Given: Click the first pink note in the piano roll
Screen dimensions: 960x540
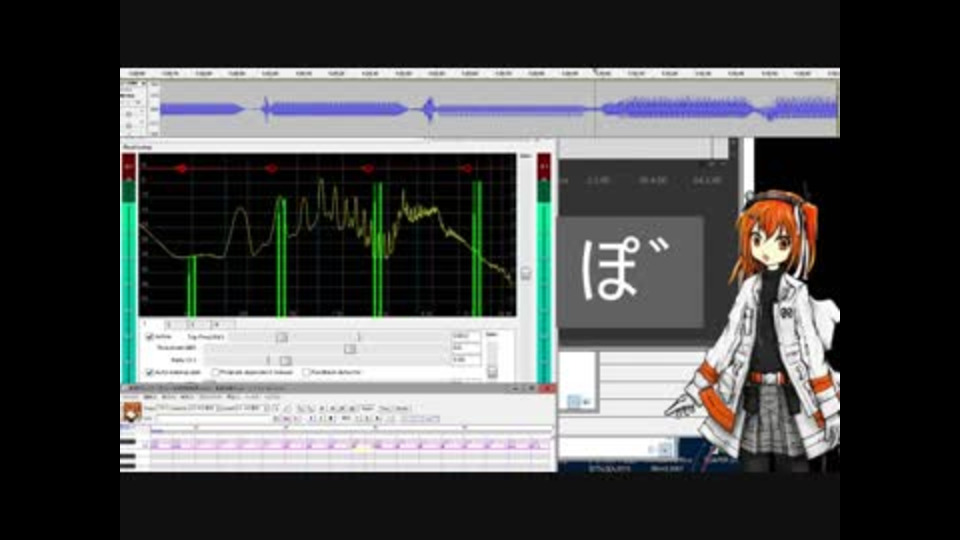Looking at the screenshot, I should click(x=161, y=445).
